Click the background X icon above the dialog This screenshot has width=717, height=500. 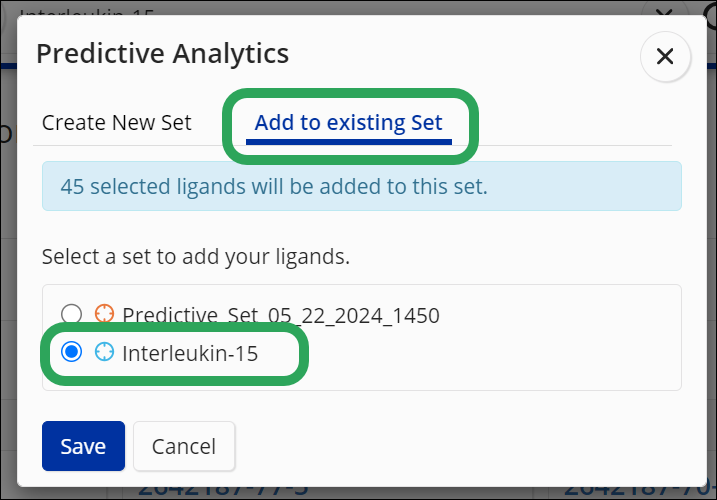click(662, 12)
